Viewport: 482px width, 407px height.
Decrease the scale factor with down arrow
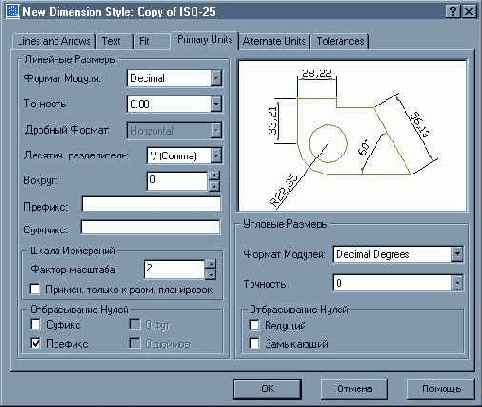coord(210,274)
